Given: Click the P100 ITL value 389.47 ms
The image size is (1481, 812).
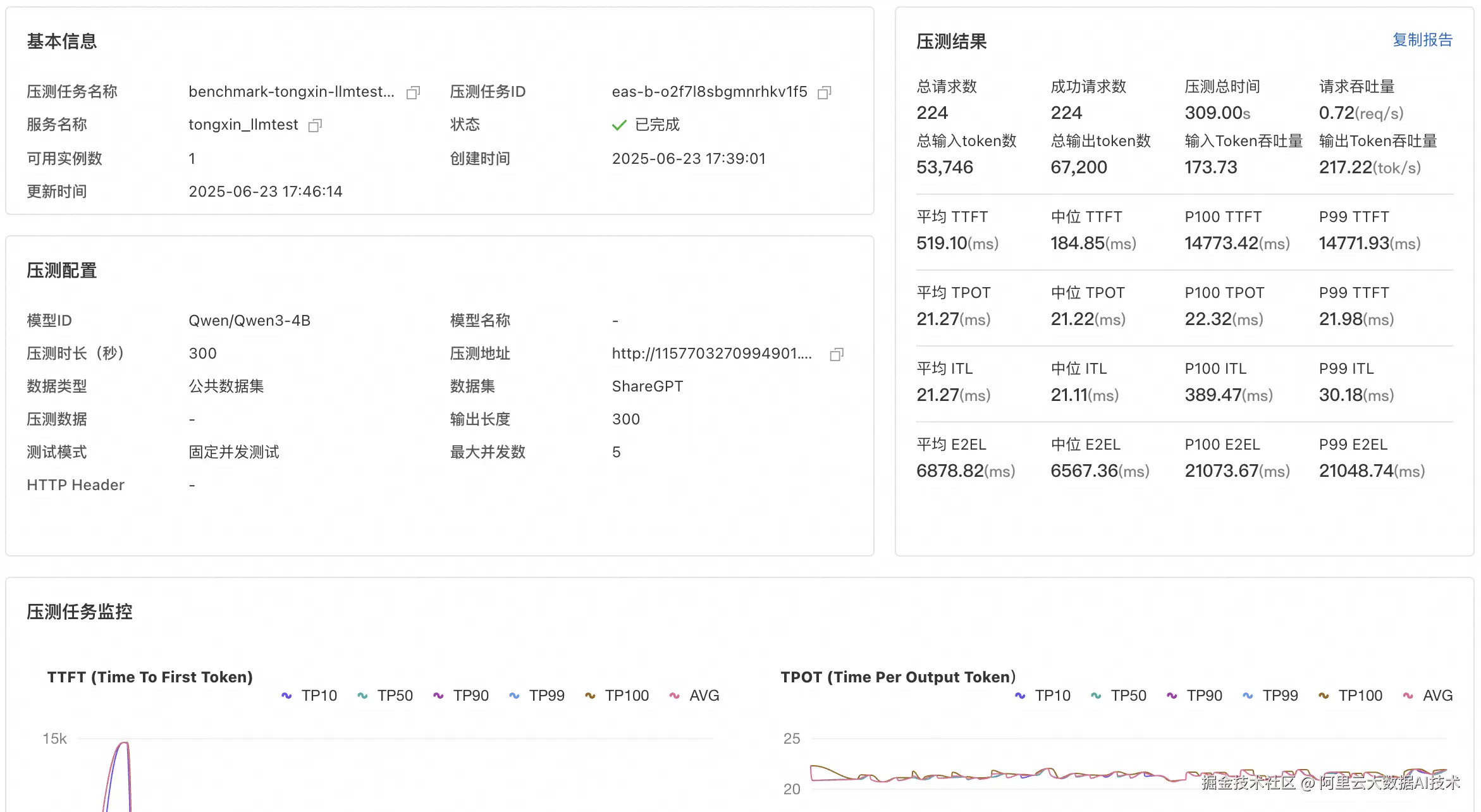Looking at the screenshot, I should coord(1229,395).
